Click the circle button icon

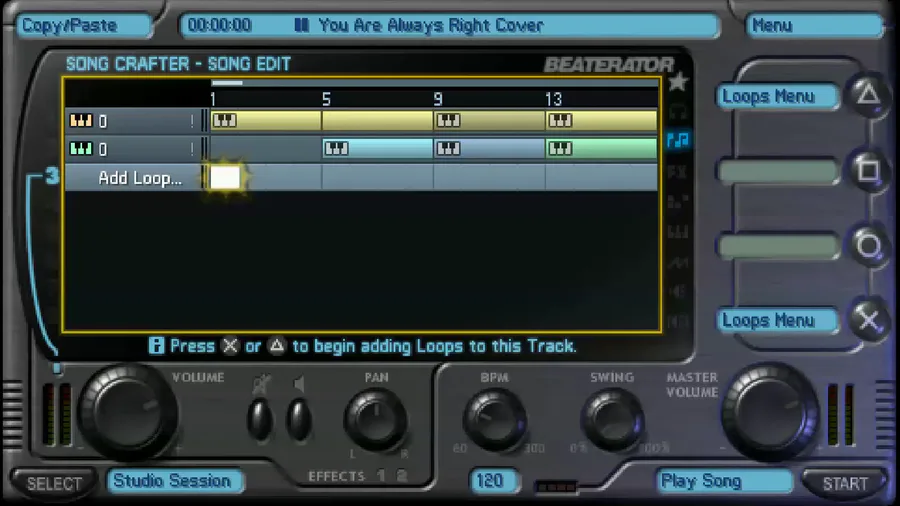click(868, 246)
